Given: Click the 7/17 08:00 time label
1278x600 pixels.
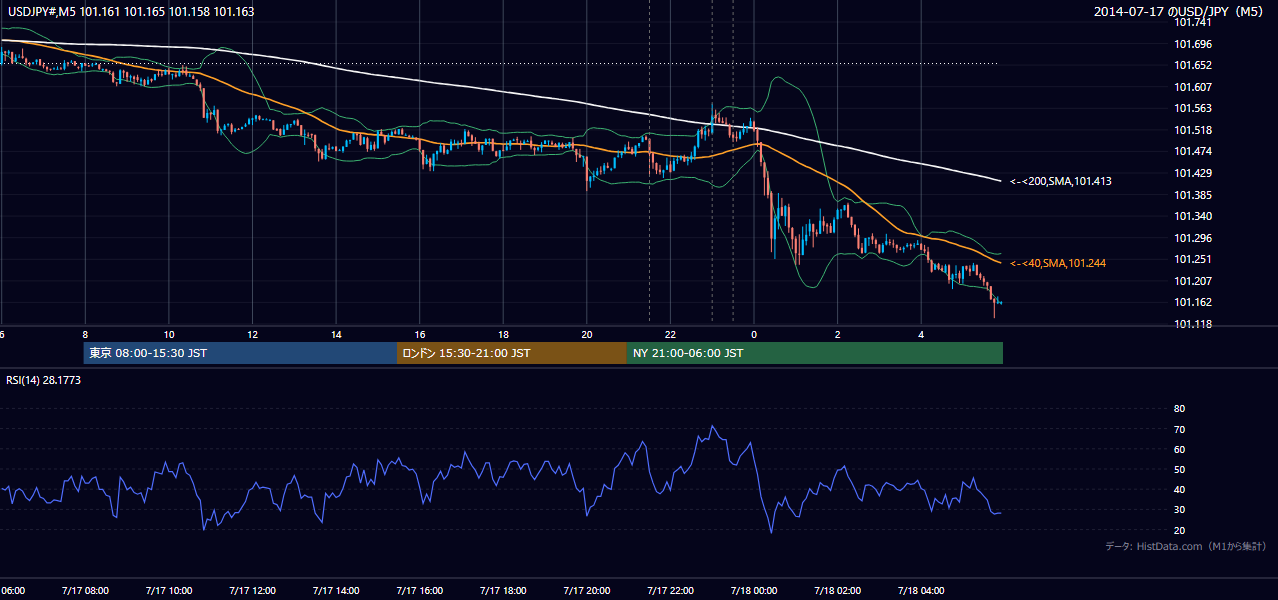Looking at the screenshot, I should (x=84, y=590).
